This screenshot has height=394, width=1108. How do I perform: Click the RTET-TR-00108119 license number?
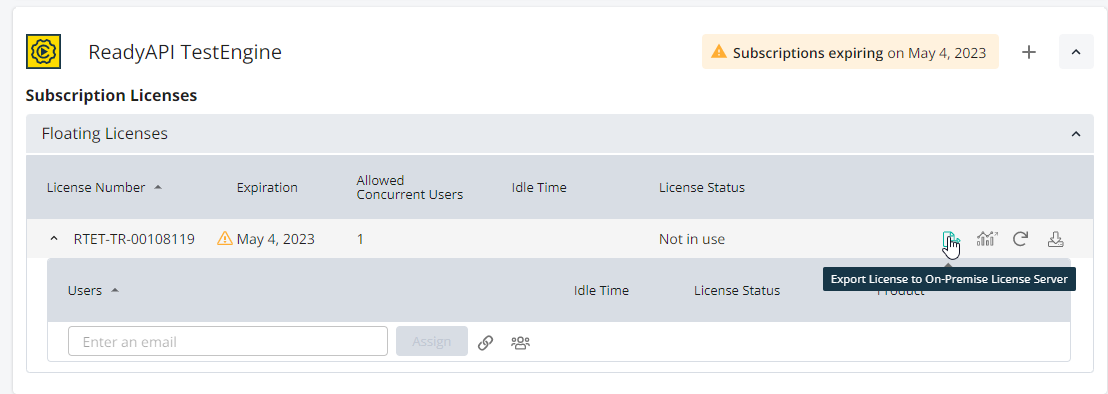click(134, 239)
